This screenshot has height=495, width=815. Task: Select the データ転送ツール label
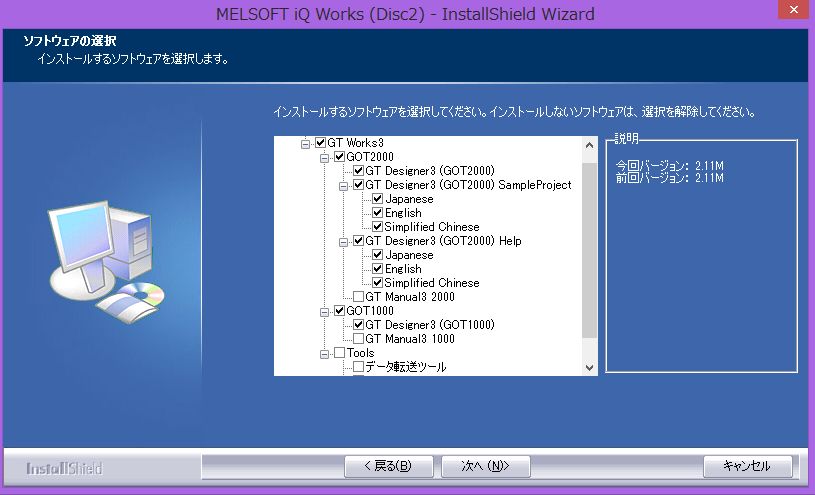click(406, 367)
